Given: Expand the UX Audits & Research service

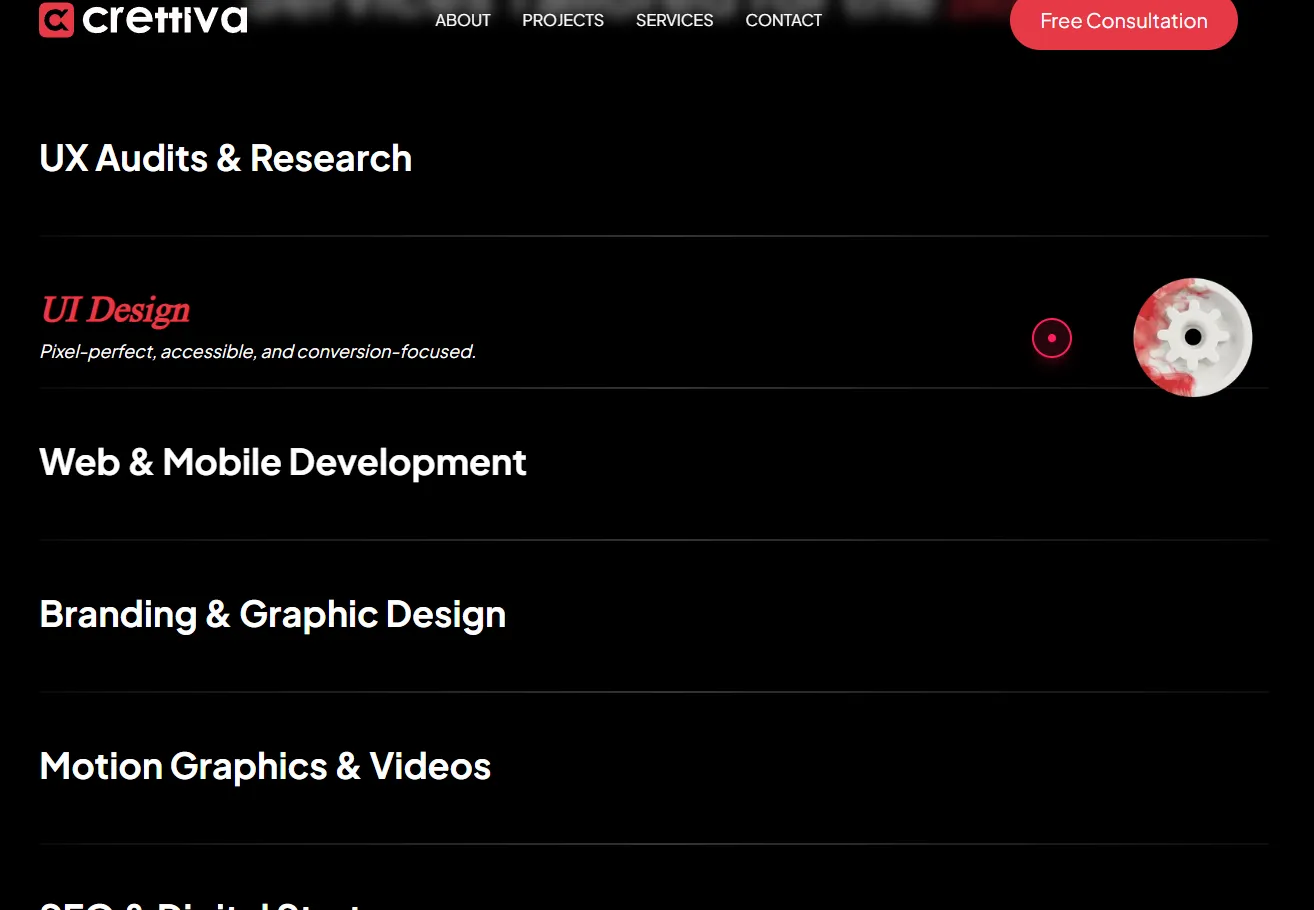Looking at the screenshot, I should (225, 158).
